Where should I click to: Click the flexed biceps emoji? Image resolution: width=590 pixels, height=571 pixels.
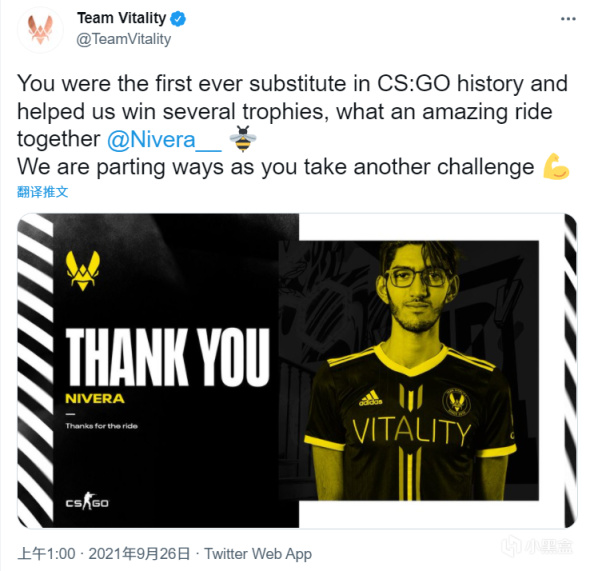pos(556,167)
